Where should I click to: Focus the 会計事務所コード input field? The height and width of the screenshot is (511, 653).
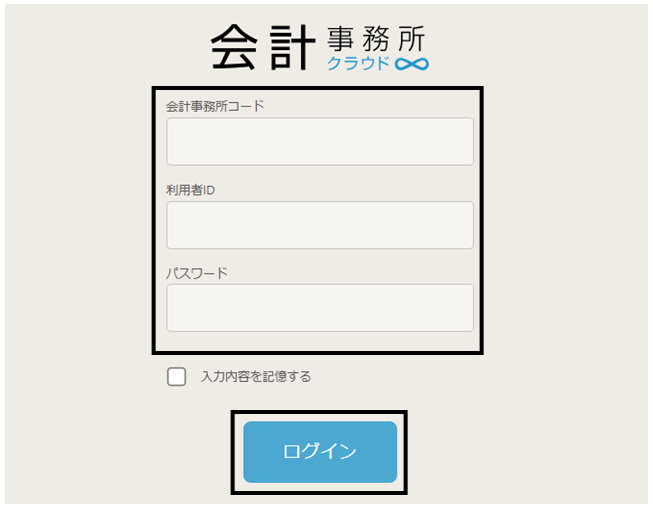(x=320, y=142)
